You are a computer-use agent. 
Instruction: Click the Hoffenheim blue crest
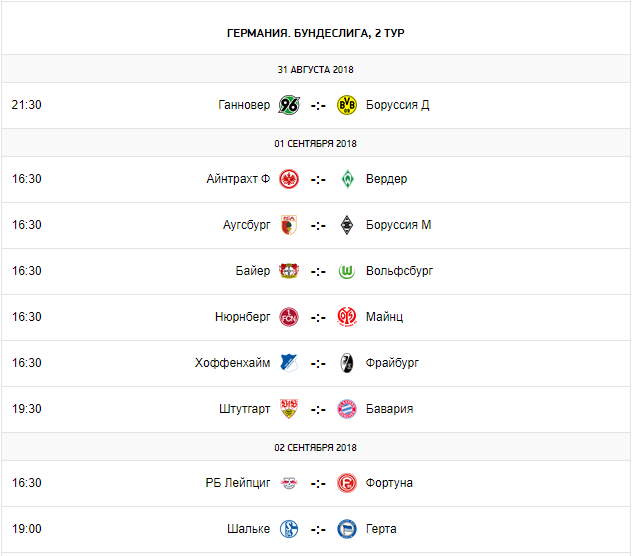289,363
